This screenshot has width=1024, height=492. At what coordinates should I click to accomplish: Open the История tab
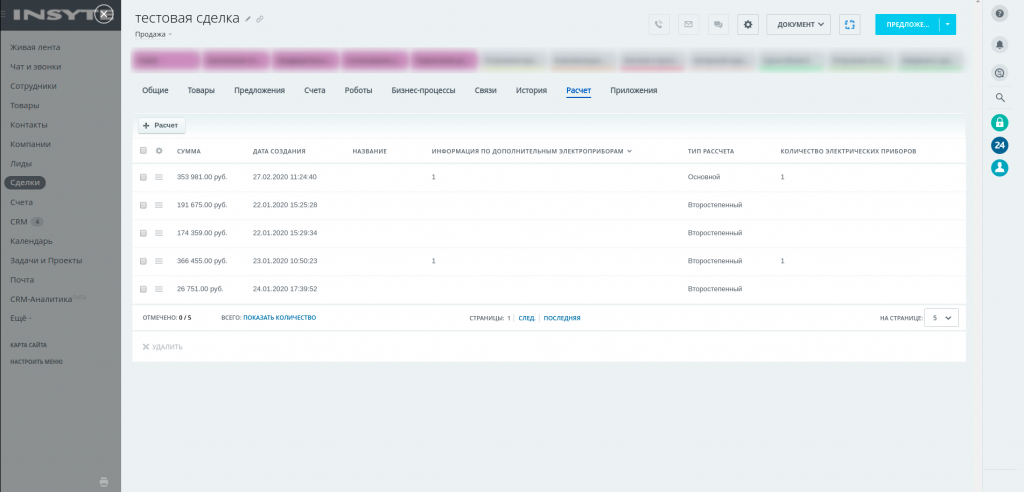tap(531, 91)
